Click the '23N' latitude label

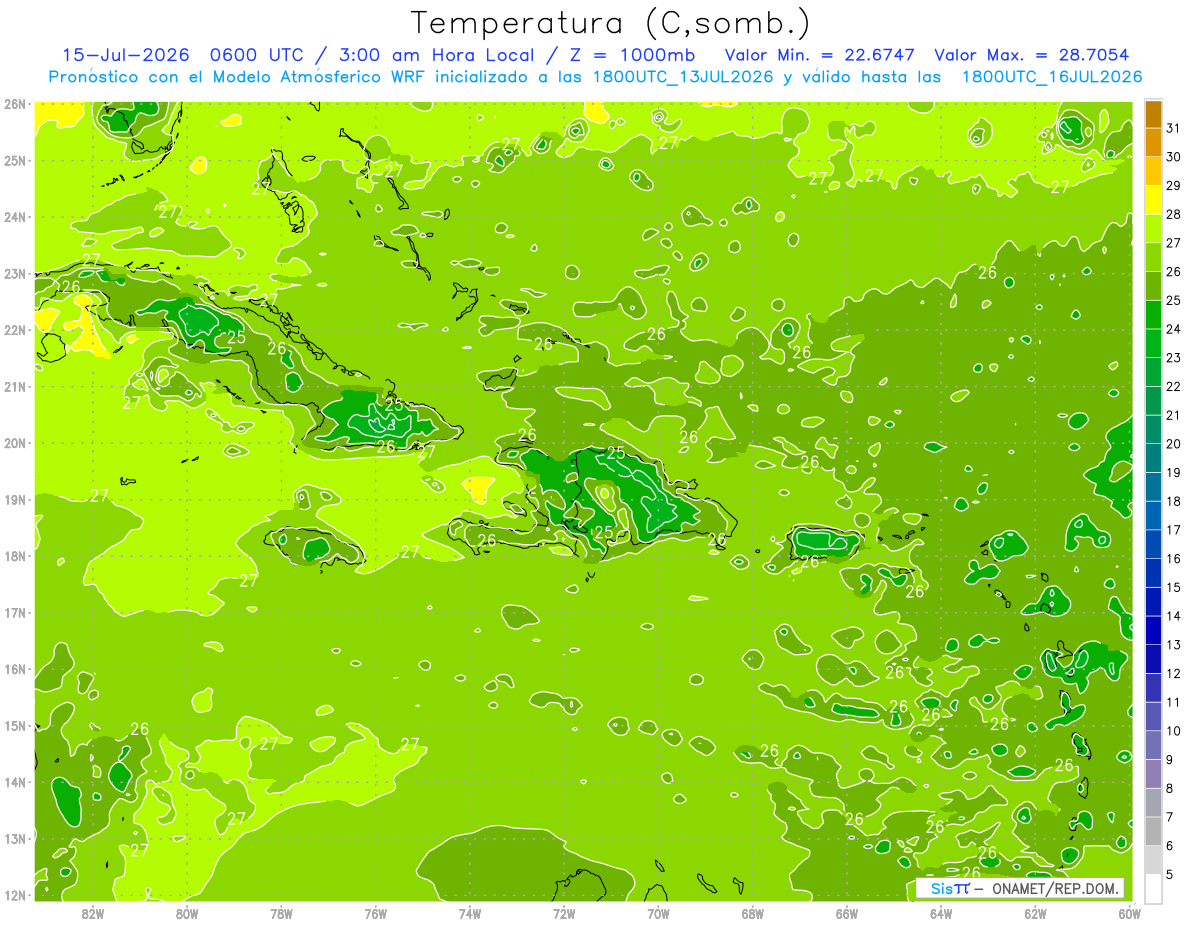tap(15, 273)
